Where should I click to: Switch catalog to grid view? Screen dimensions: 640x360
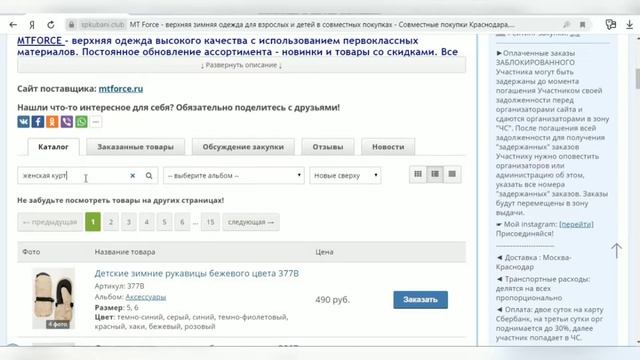pyautogui.click(x=418, y=174)
